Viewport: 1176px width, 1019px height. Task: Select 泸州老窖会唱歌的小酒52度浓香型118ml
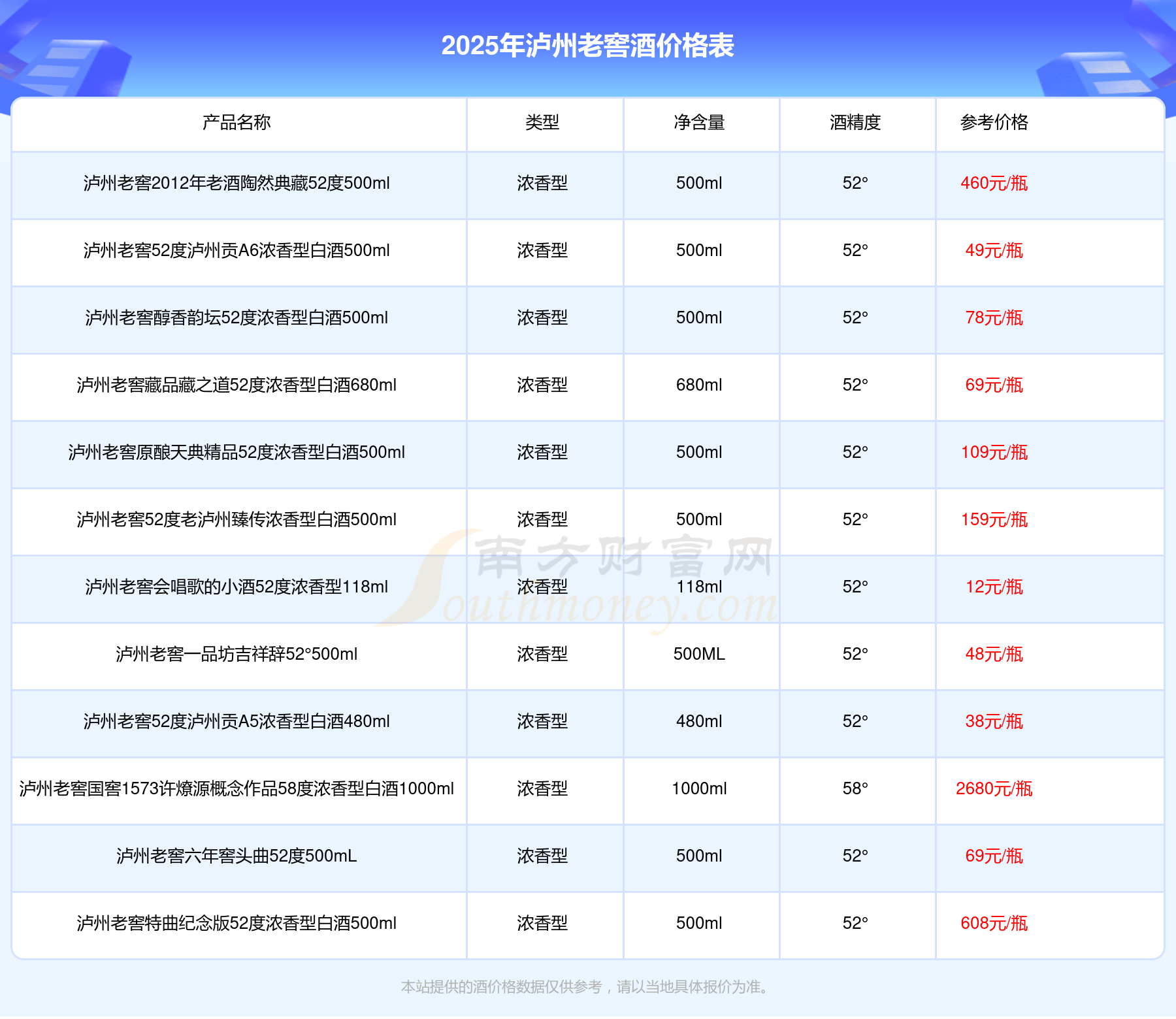pos(237,587)
